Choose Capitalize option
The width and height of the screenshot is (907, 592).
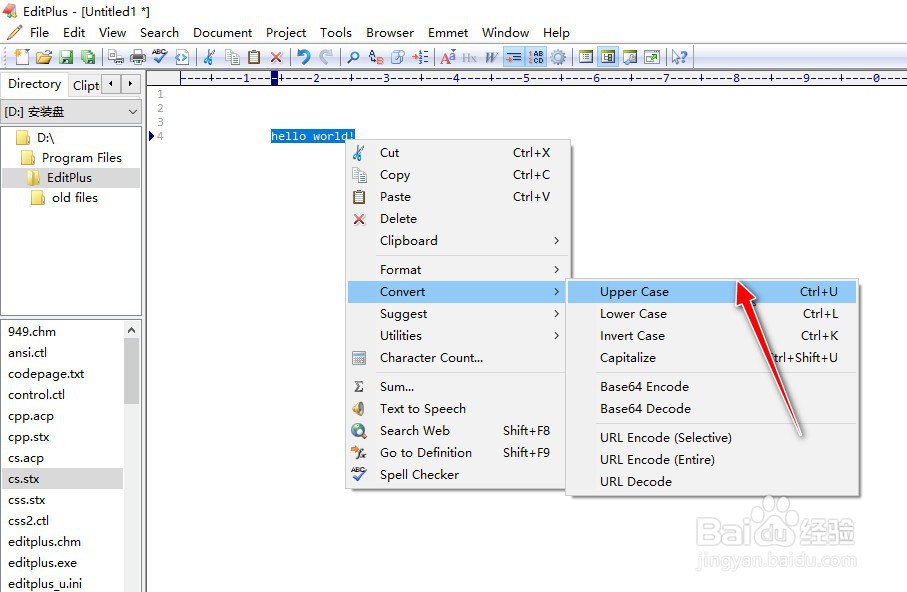711,357
